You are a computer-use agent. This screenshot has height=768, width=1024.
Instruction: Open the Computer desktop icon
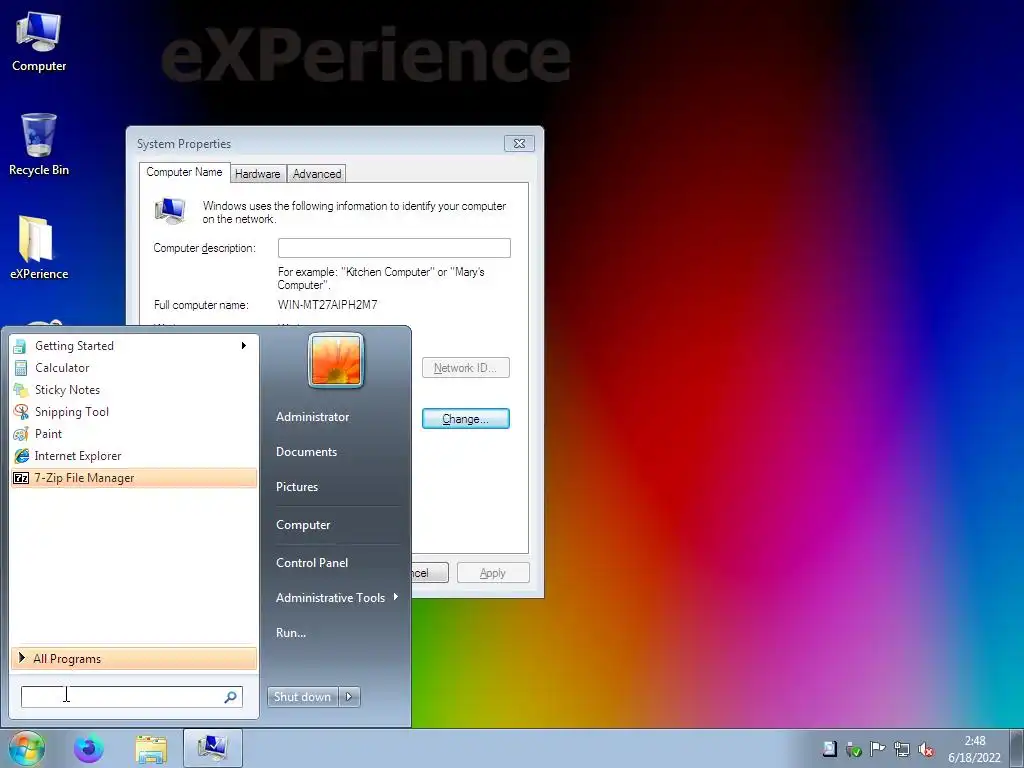[x=39, y=41]
